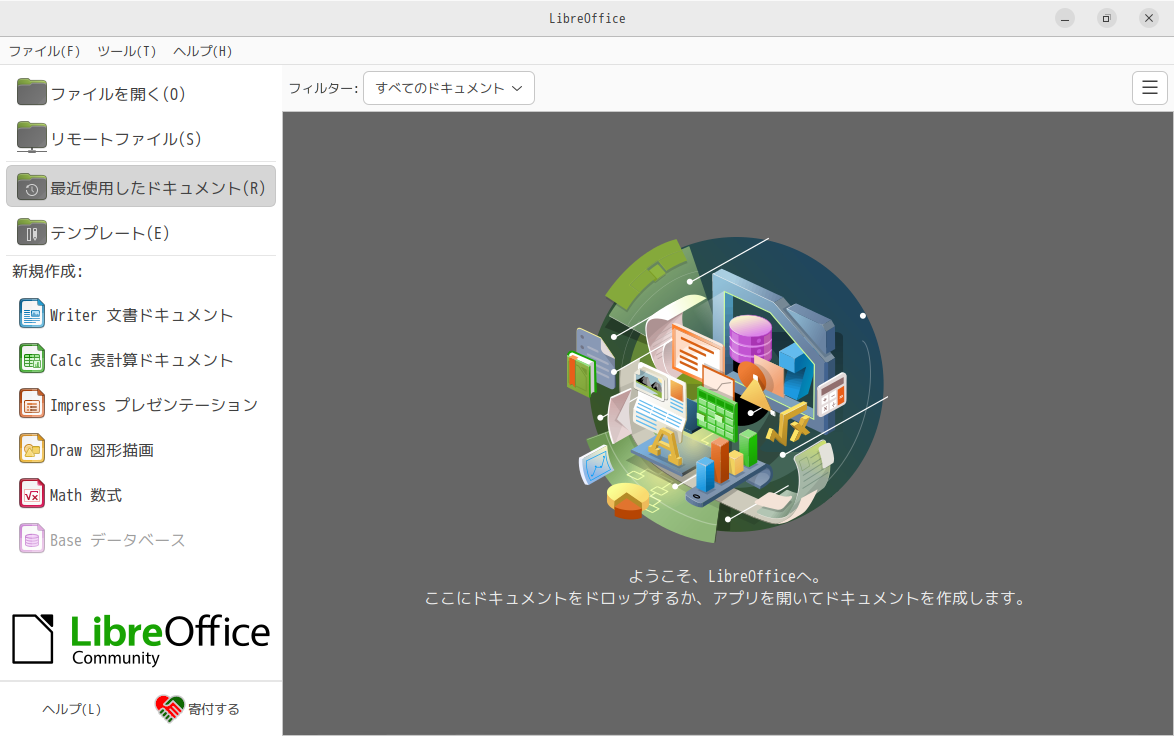Open the ツール(T) menu
Image resolution: width=1174 pixels, height=736 pixels.
tap(126, 51)
